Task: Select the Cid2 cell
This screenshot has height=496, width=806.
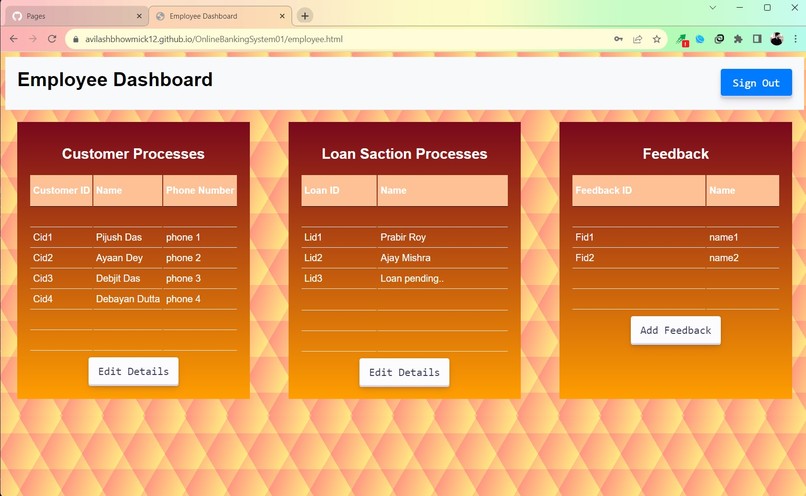Action: tap(61, 258)
